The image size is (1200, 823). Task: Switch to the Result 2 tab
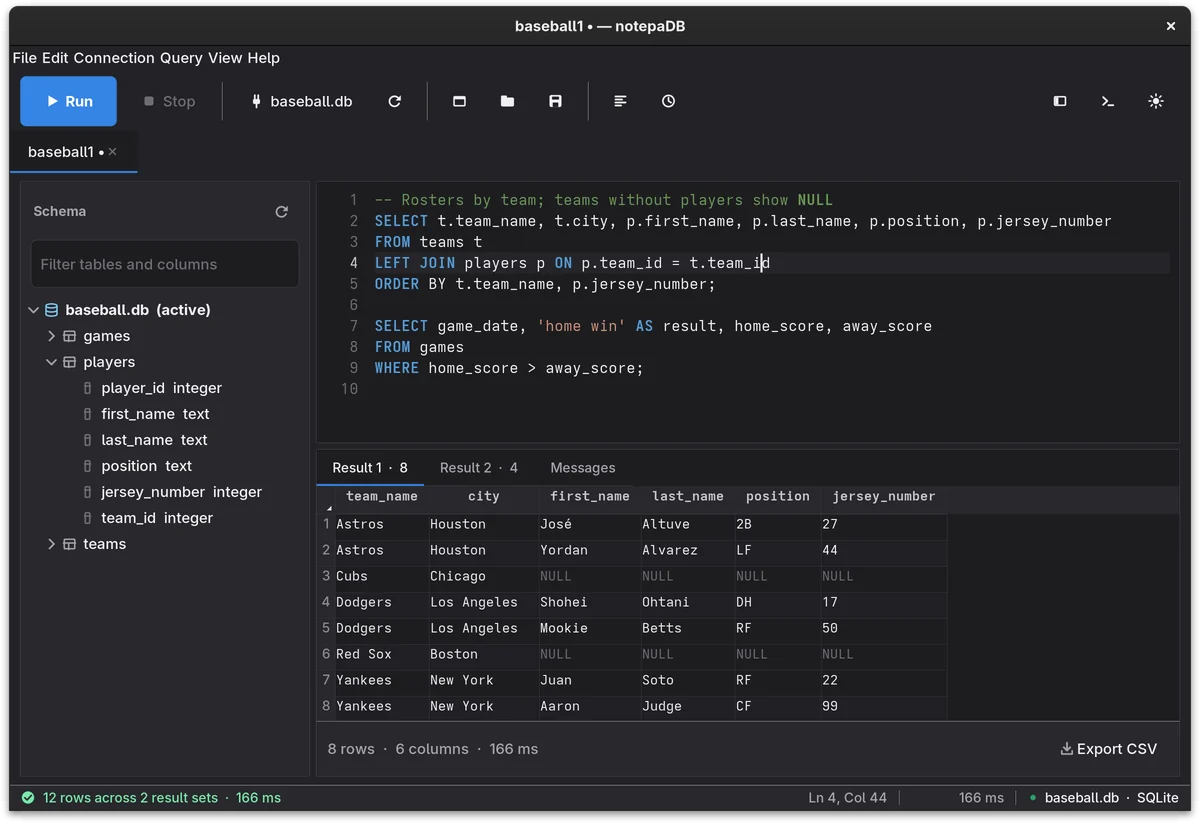pyautogui.click(x=479, y=468)
